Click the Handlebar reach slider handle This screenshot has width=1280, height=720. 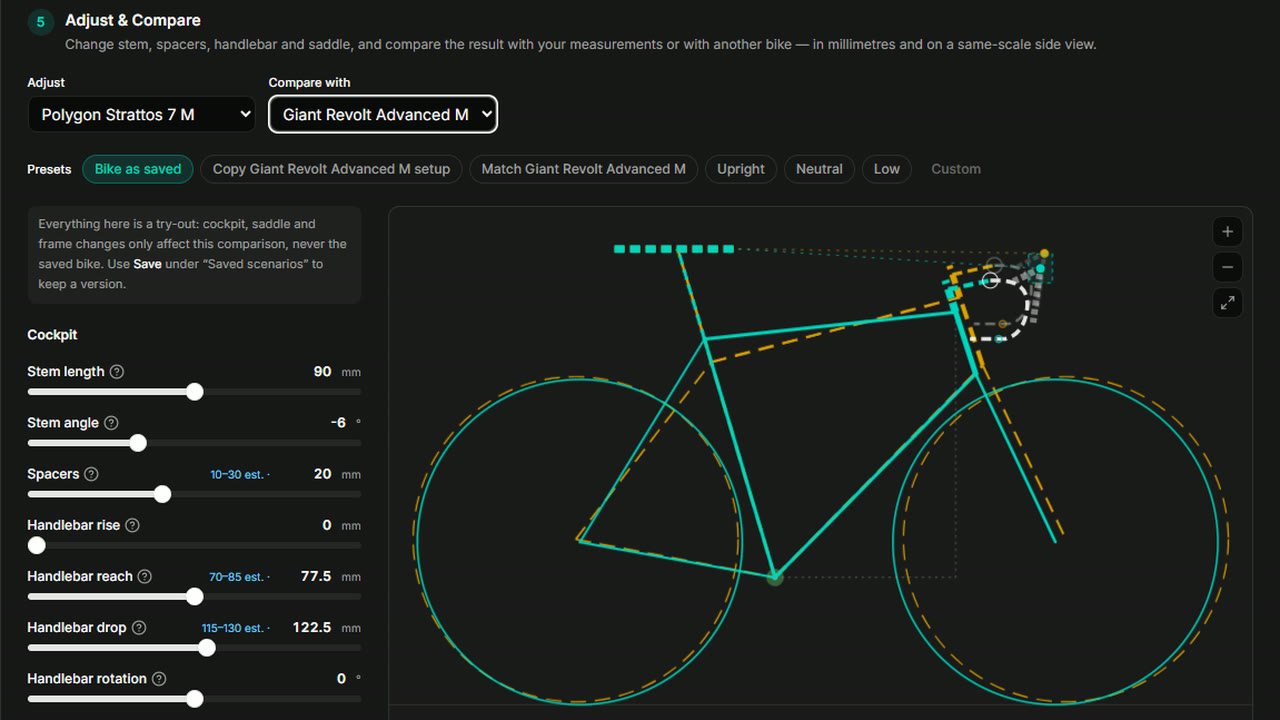pos(195,597)
